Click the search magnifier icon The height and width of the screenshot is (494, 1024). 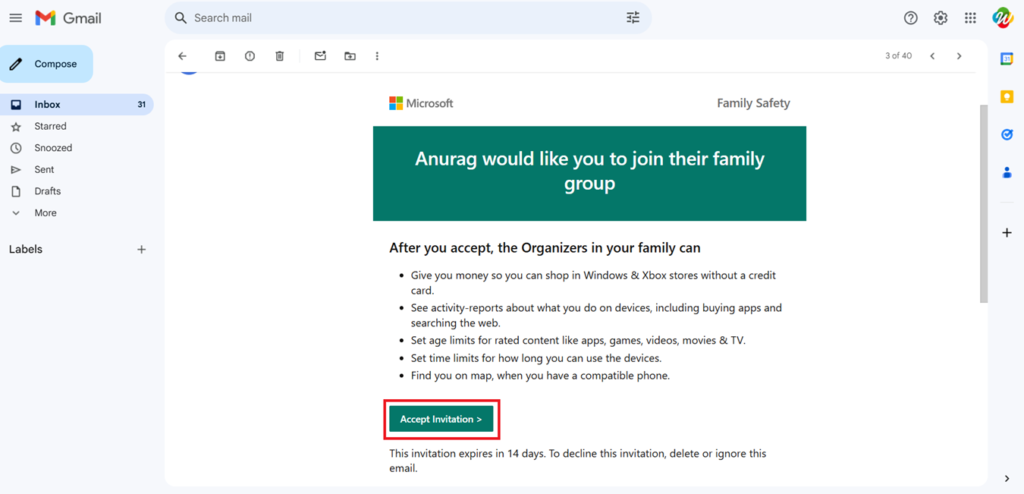coord(181,18)
